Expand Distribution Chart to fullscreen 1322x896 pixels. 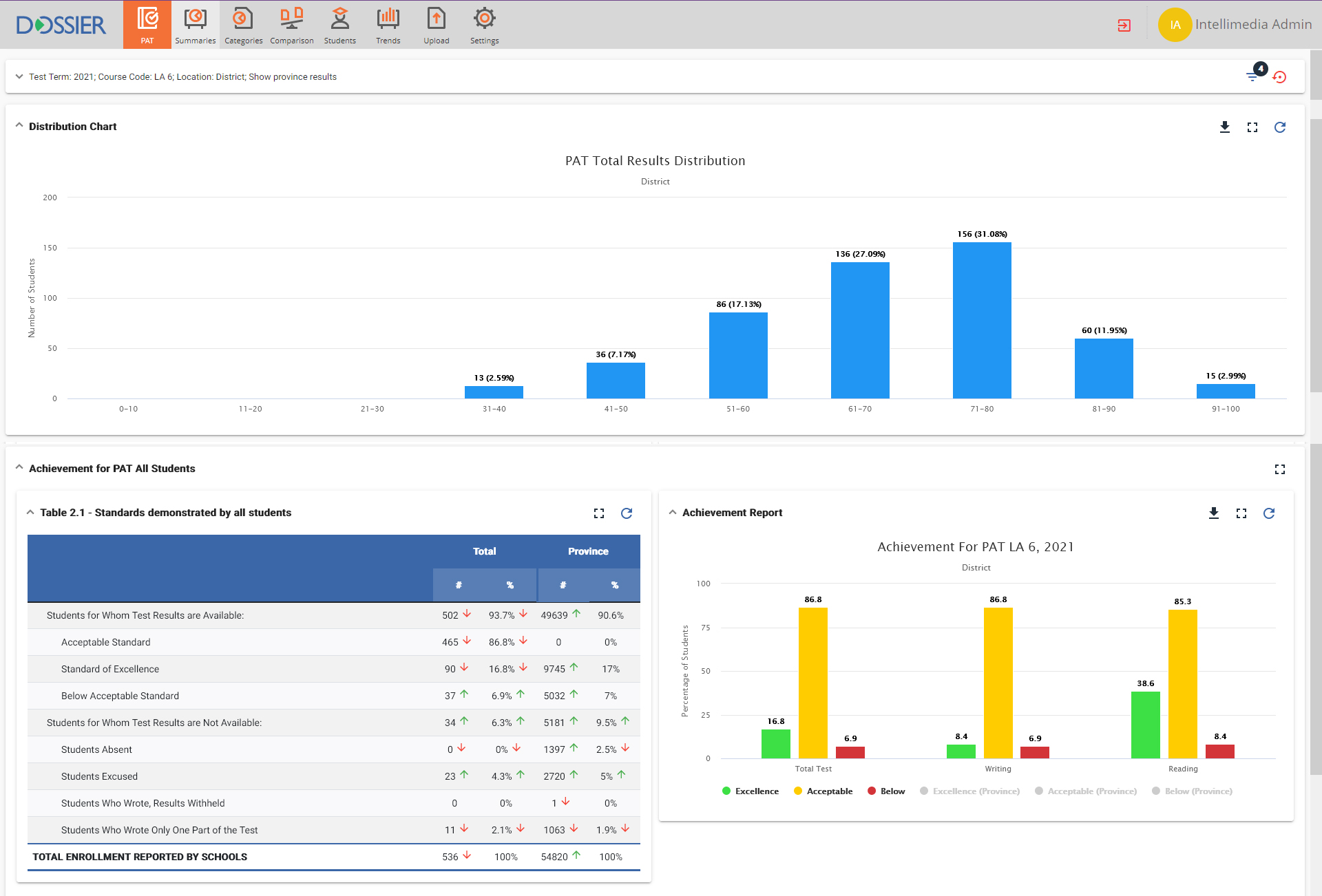point(1252,127)
